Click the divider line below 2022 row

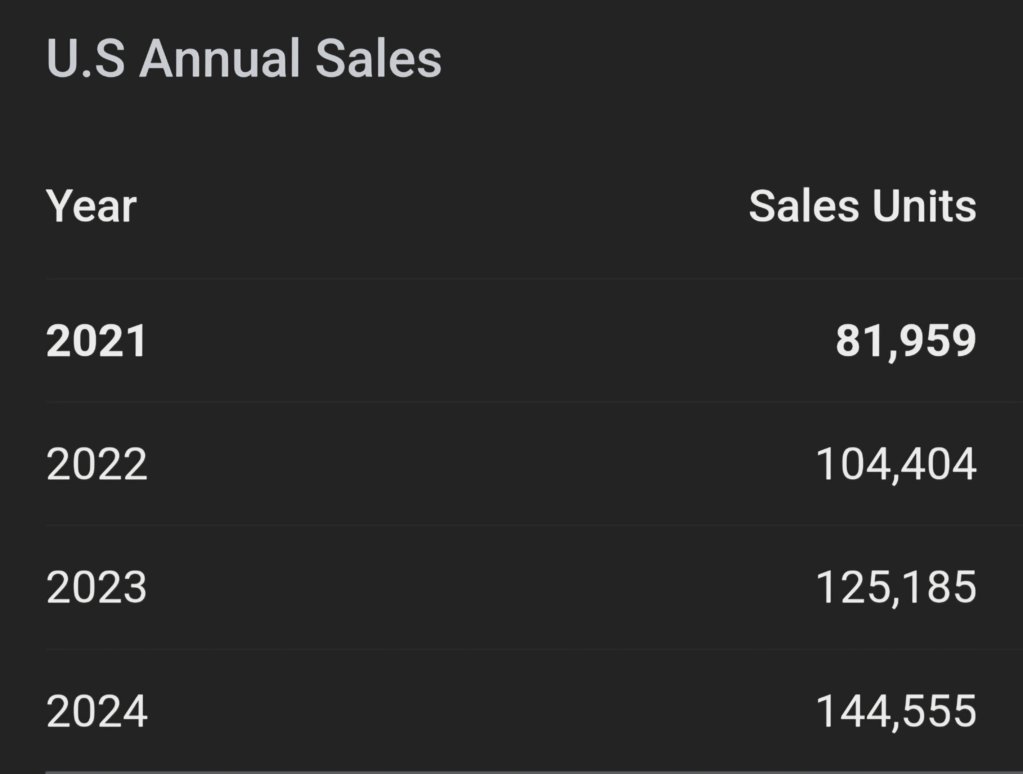click(x=534, y=525)
